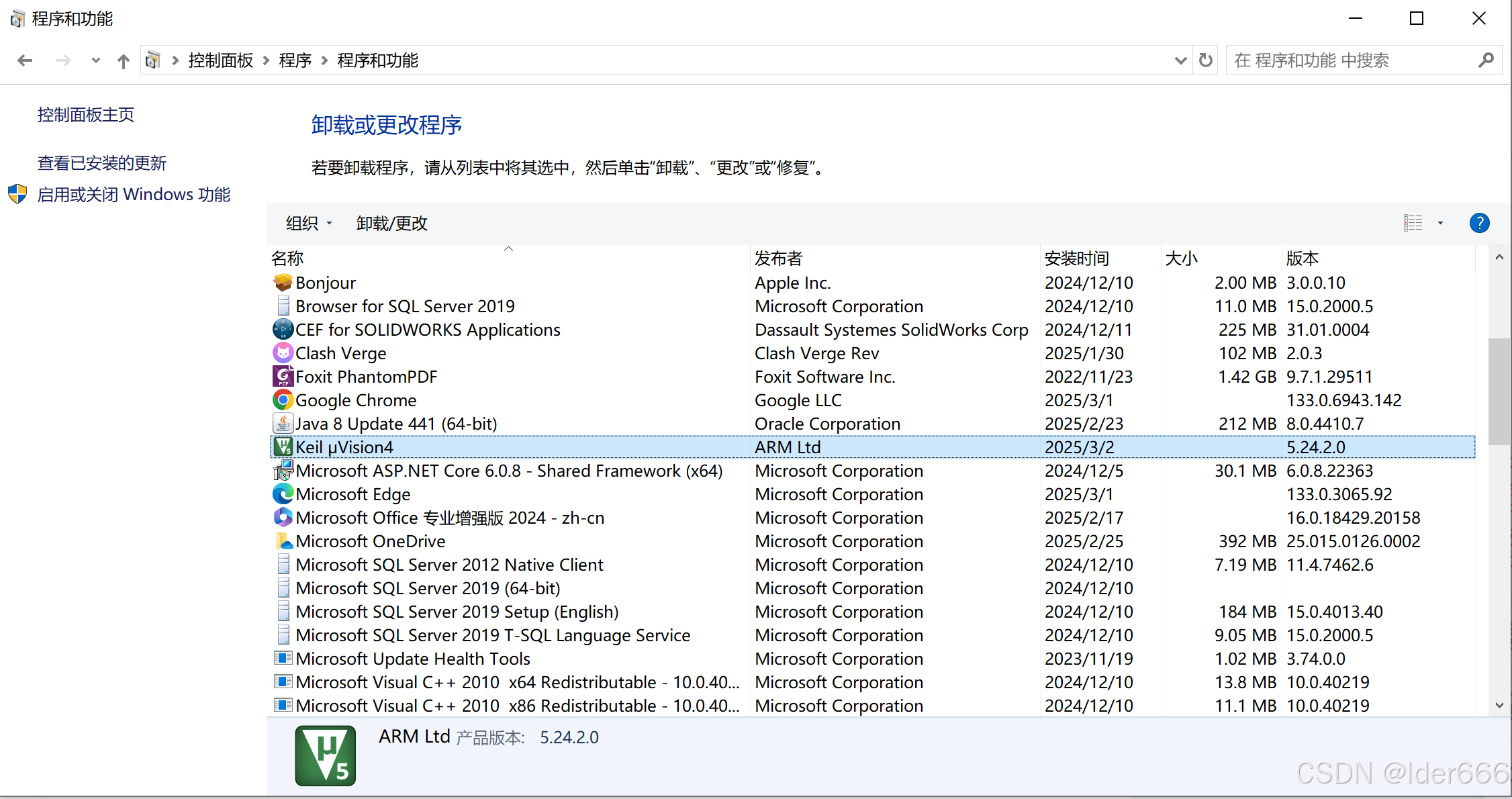Open help with the blue question icon
The height and width of the screenshot is (799, 1512).
point(1479,223)
